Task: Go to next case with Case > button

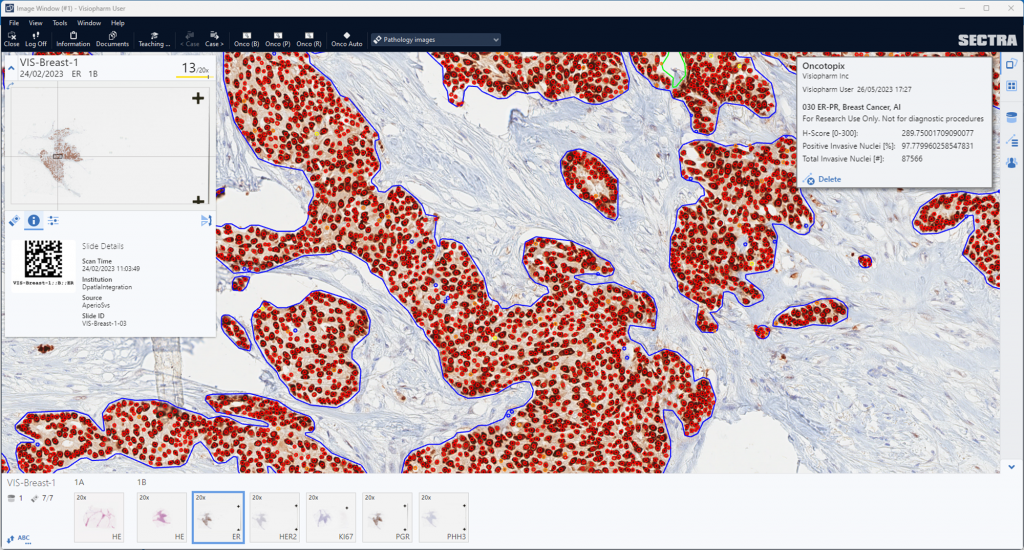Action: 214,39
